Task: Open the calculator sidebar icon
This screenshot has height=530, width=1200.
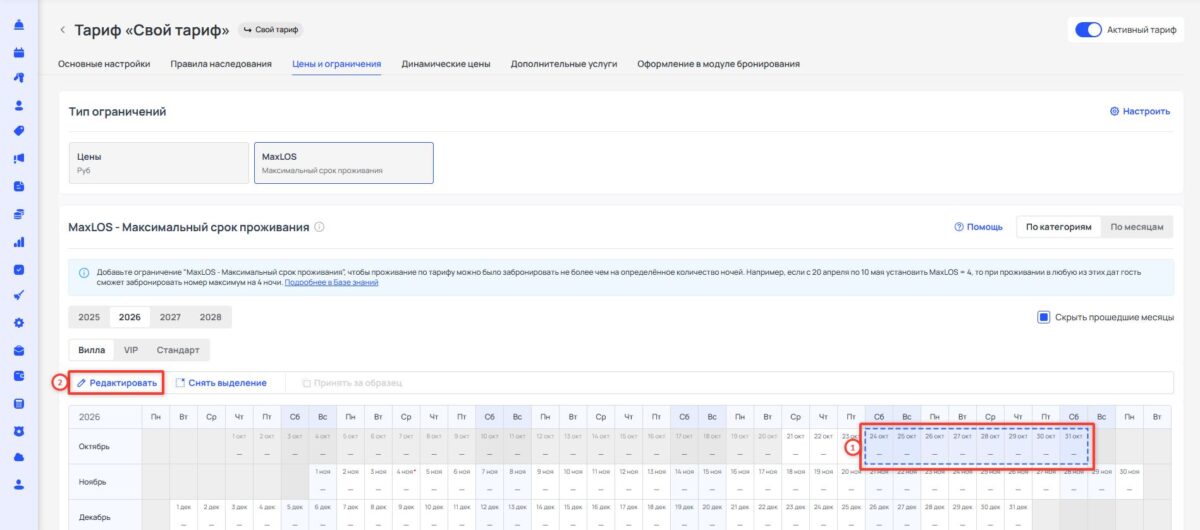Action: click(x=19, y=404)
